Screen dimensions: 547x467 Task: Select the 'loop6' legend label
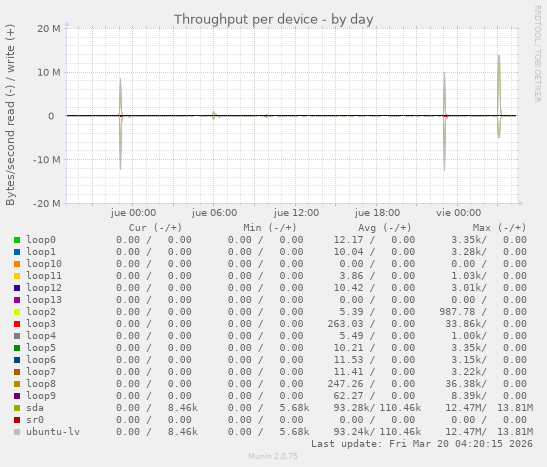pos(41,360)
